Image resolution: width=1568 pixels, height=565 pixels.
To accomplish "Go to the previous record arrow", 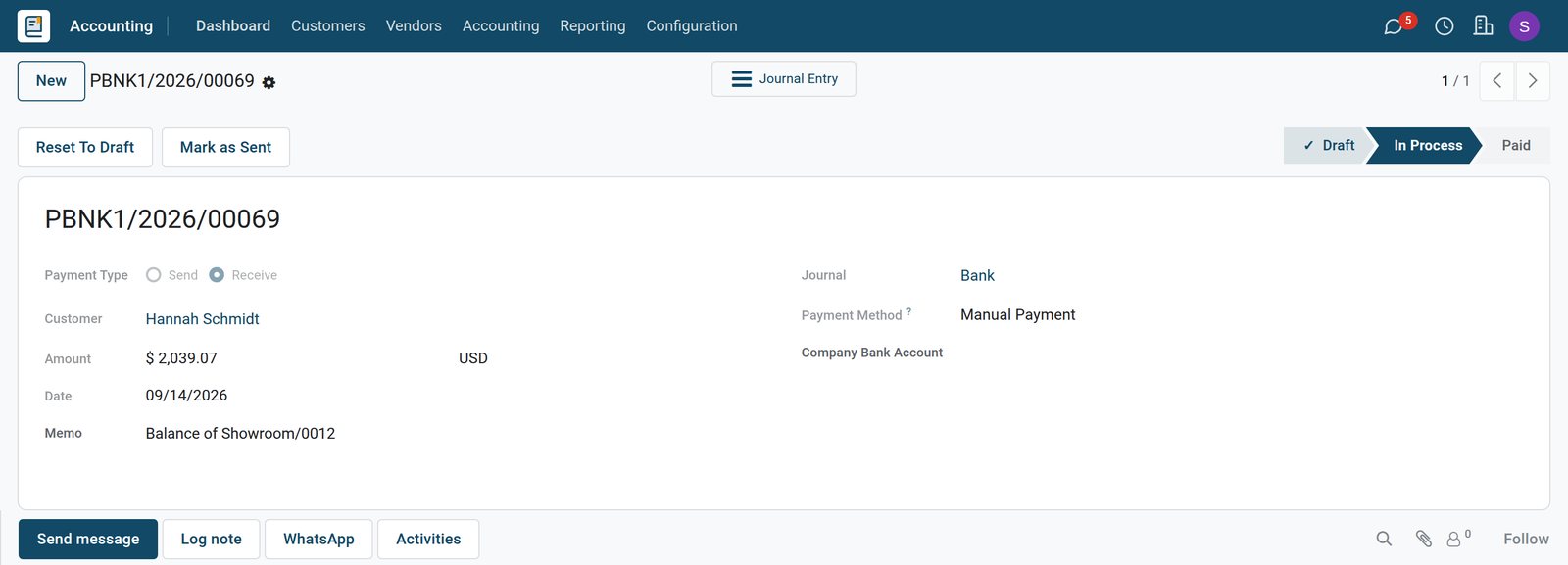I will pos(1496,81).
